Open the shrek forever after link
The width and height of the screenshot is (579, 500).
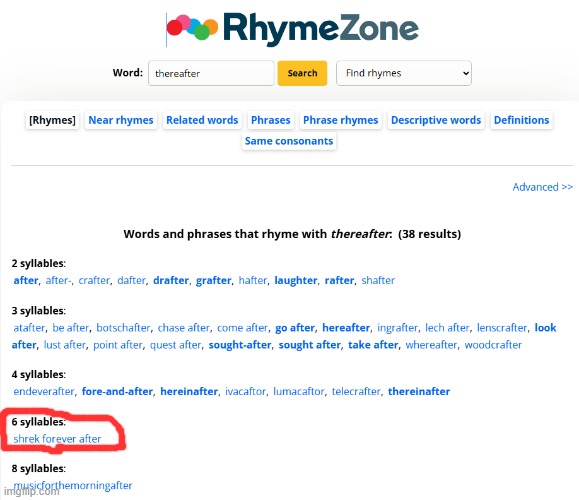coord(57,439)
